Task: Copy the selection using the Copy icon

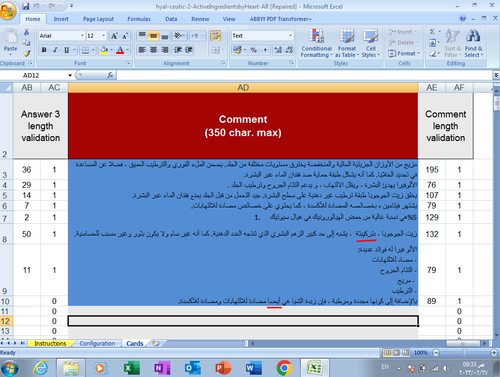Action: [x=26, y=43]
